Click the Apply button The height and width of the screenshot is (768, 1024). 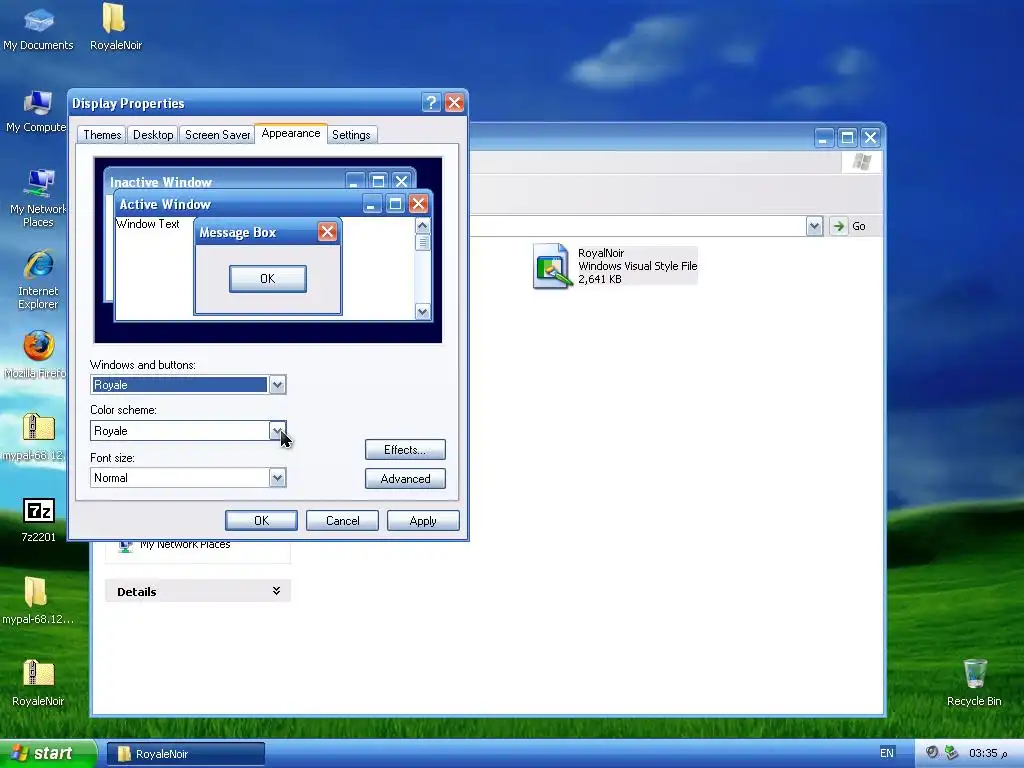[423, 520]
